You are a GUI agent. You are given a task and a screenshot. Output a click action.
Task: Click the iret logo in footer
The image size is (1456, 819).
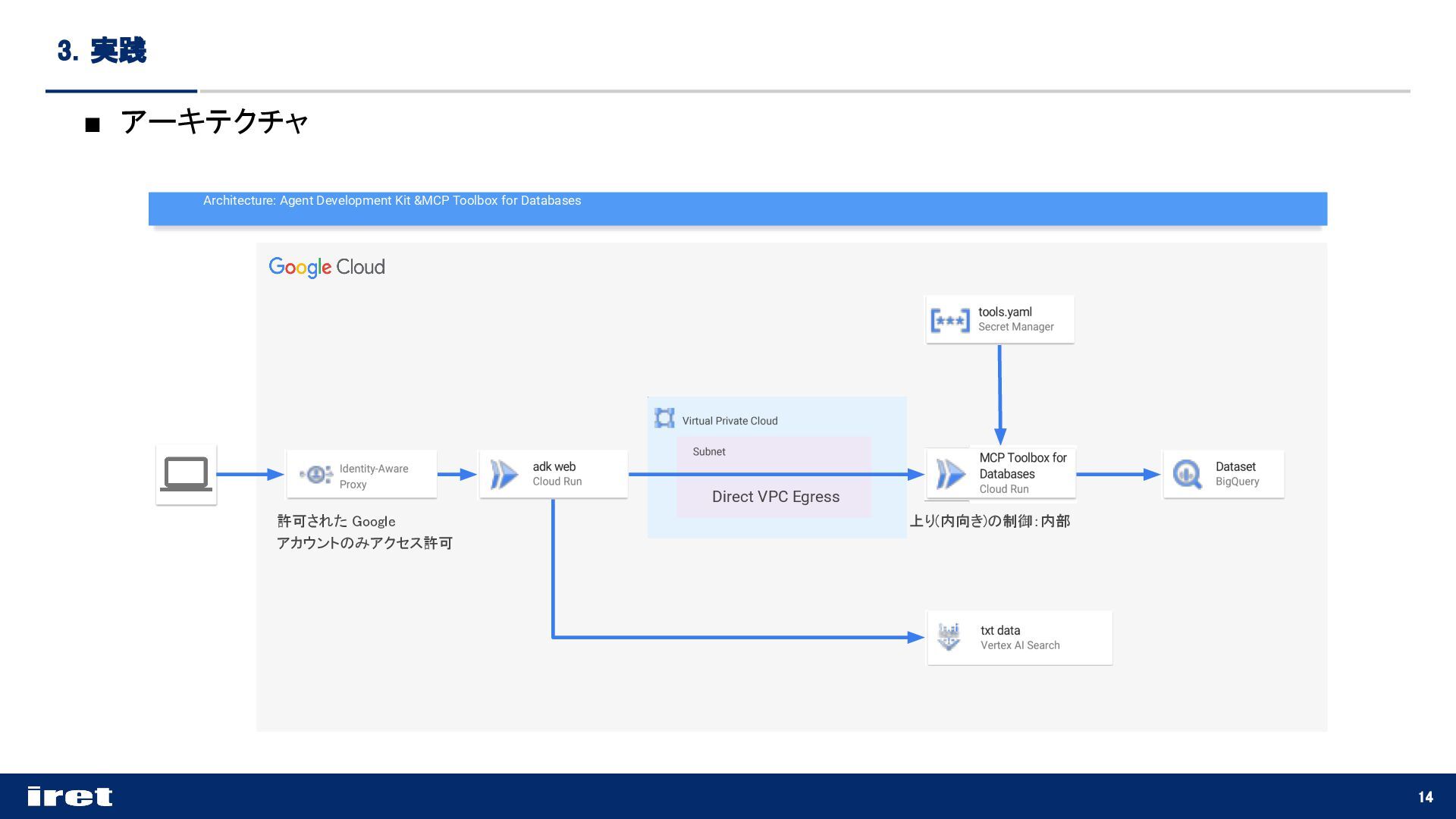pos(70,796)
